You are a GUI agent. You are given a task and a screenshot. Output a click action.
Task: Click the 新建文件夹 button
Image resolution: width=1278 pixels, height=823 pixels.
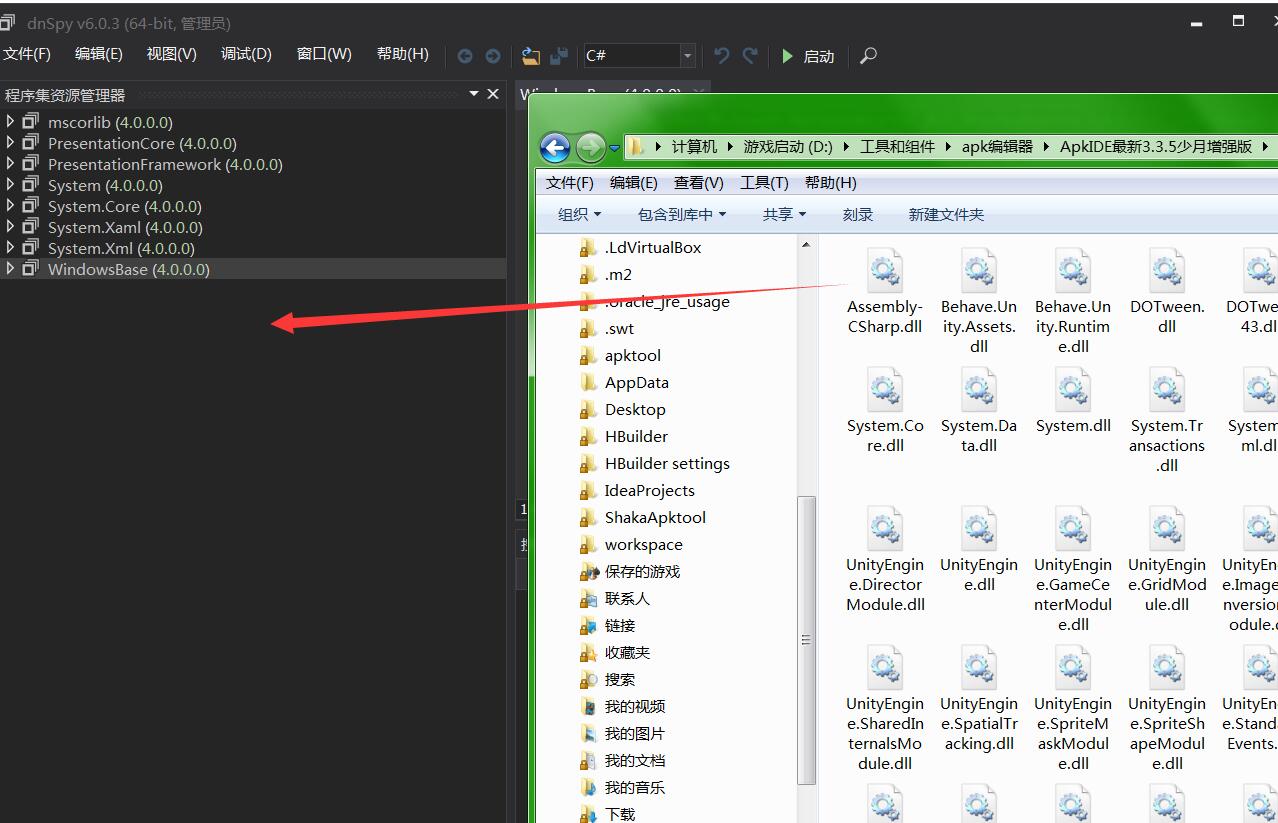(945, 215)
